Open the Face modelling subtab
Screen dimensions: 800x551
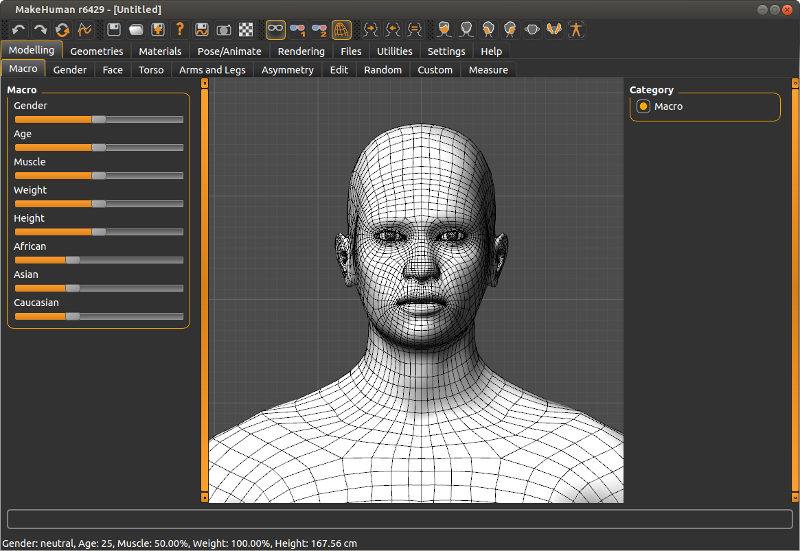[x=113, y=70]
